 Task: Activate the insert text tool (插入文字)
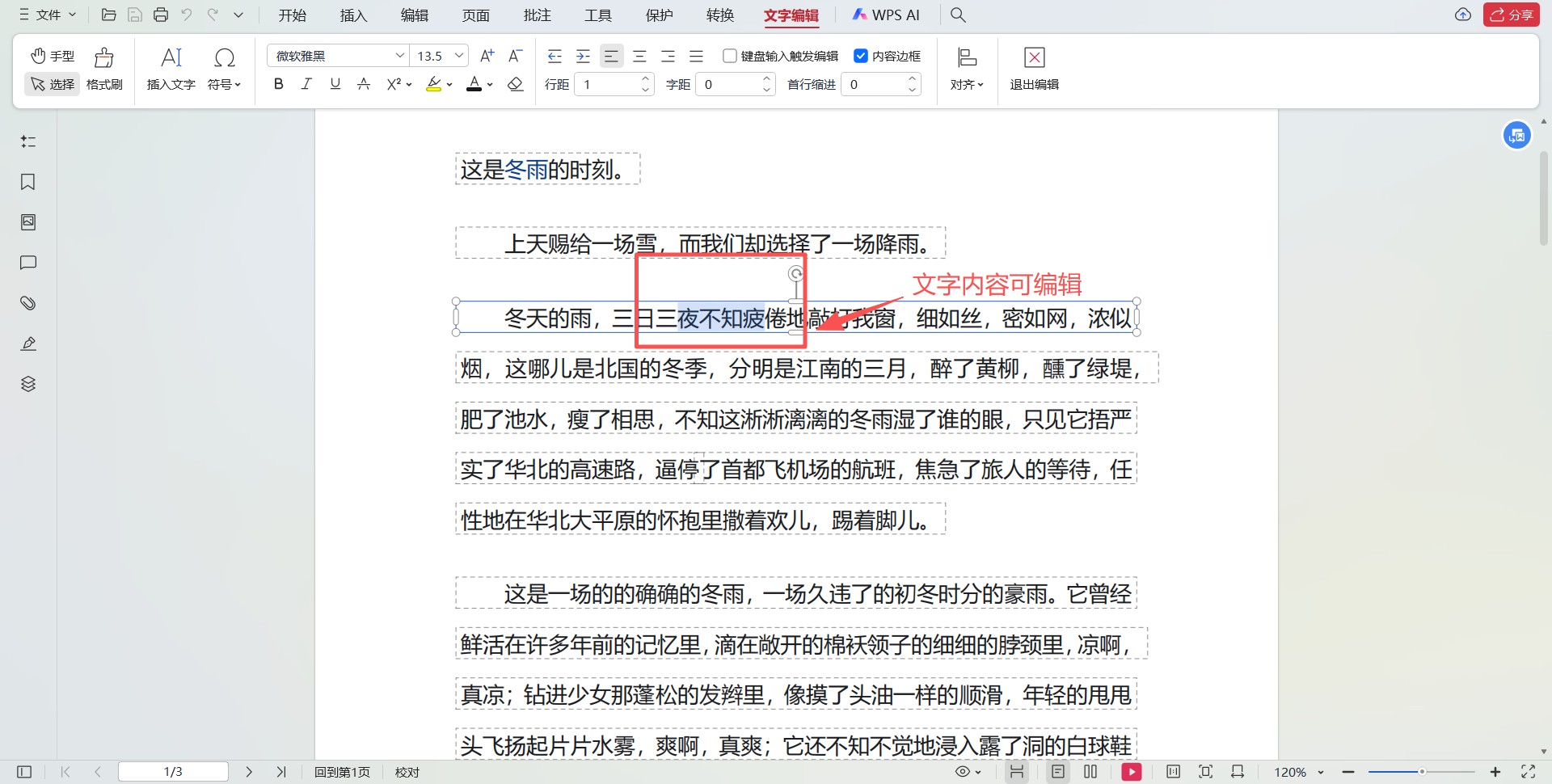click(x=171, y=69)
